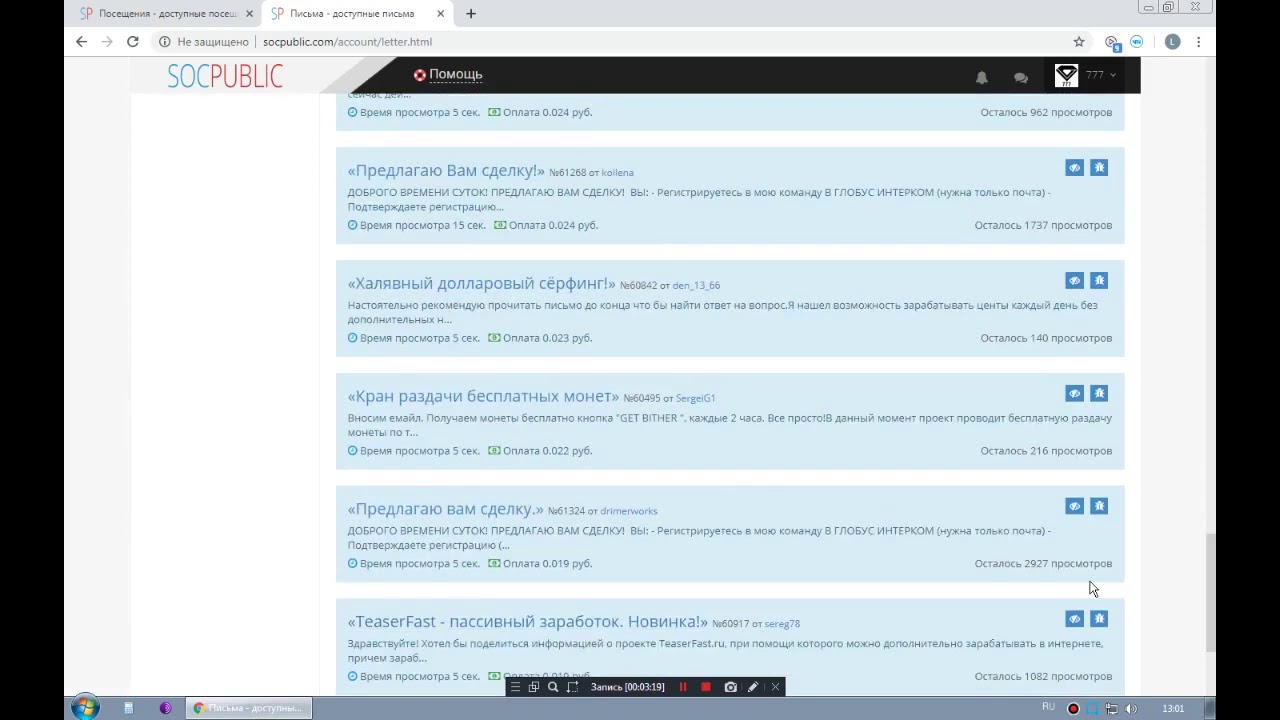Open the Chrome profile avatar button
The image size is (1280, 720).
[x=1172, y=42]
